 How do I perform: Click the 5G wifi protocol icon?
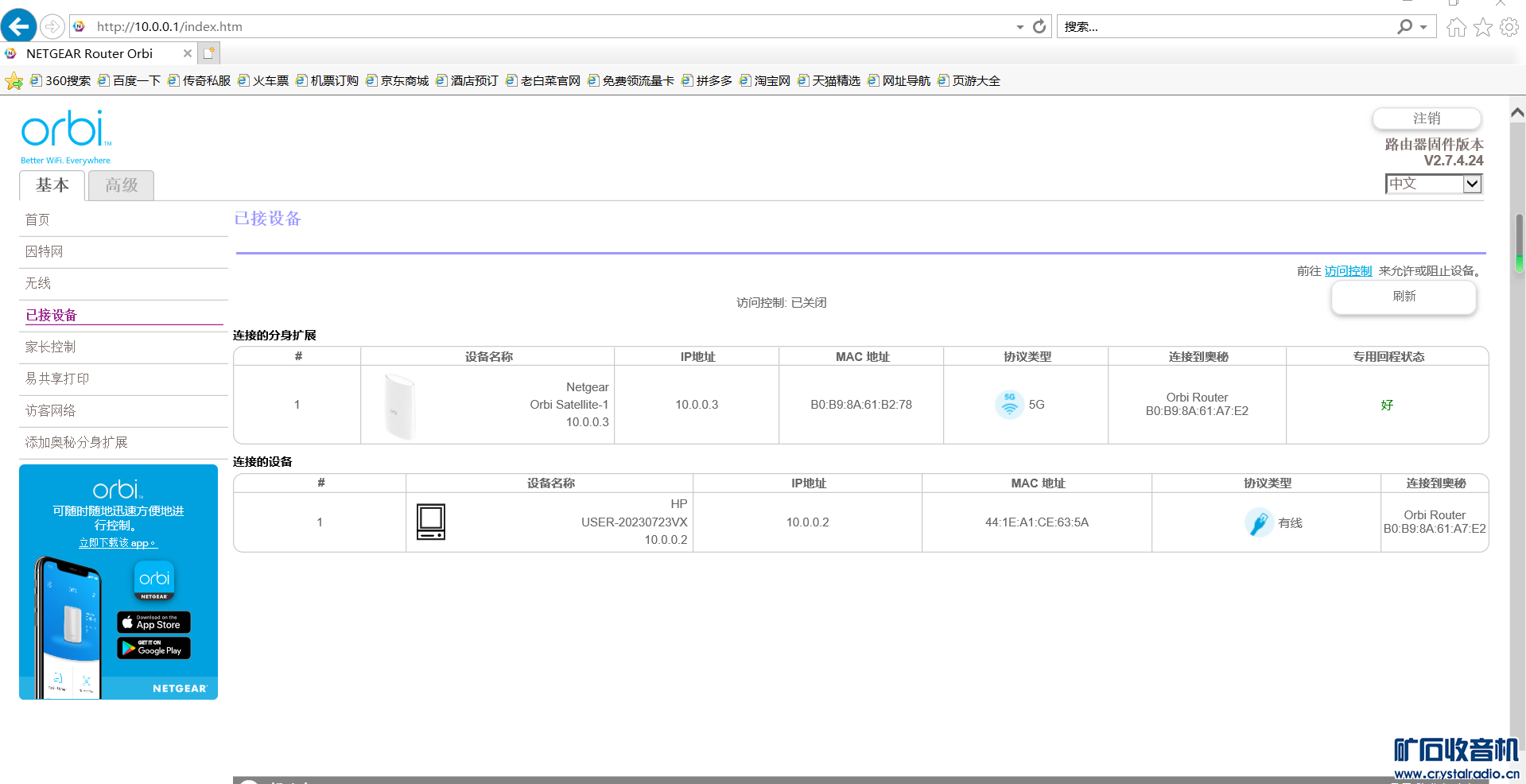point(1009,404)
